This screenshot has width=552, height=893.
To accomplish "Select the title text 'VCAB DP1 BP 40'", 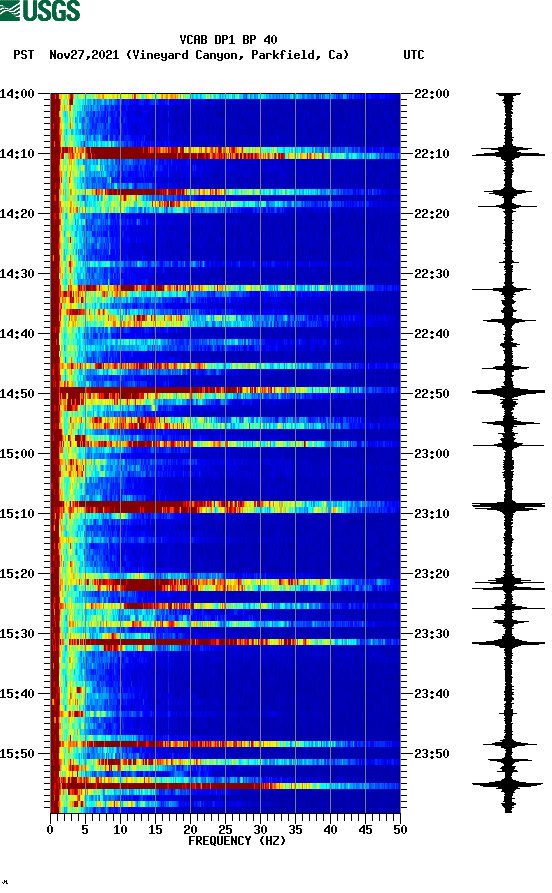I will tap(228, 40).
